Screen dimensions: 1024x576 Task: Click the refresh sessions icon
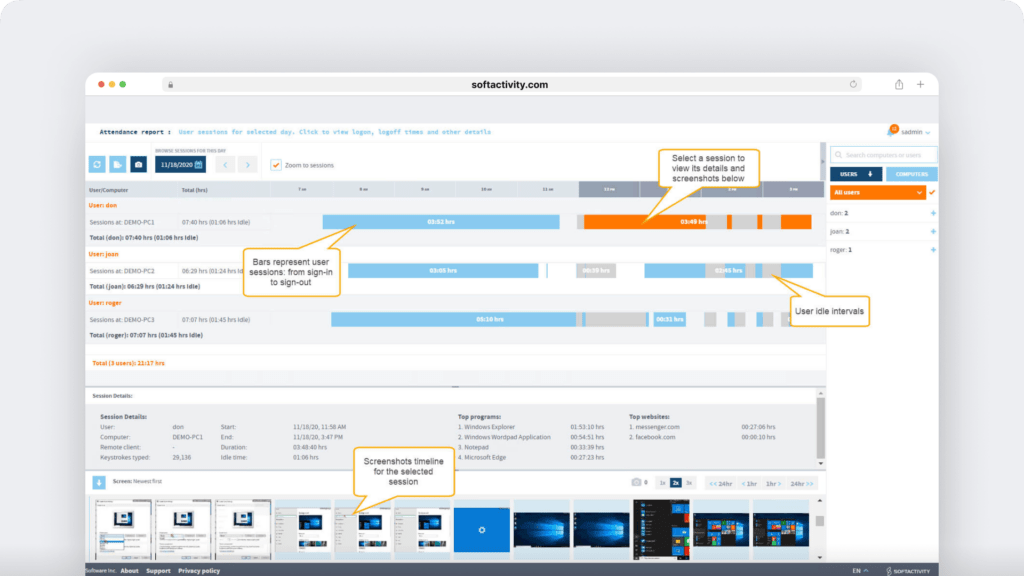tap(97, 164)
